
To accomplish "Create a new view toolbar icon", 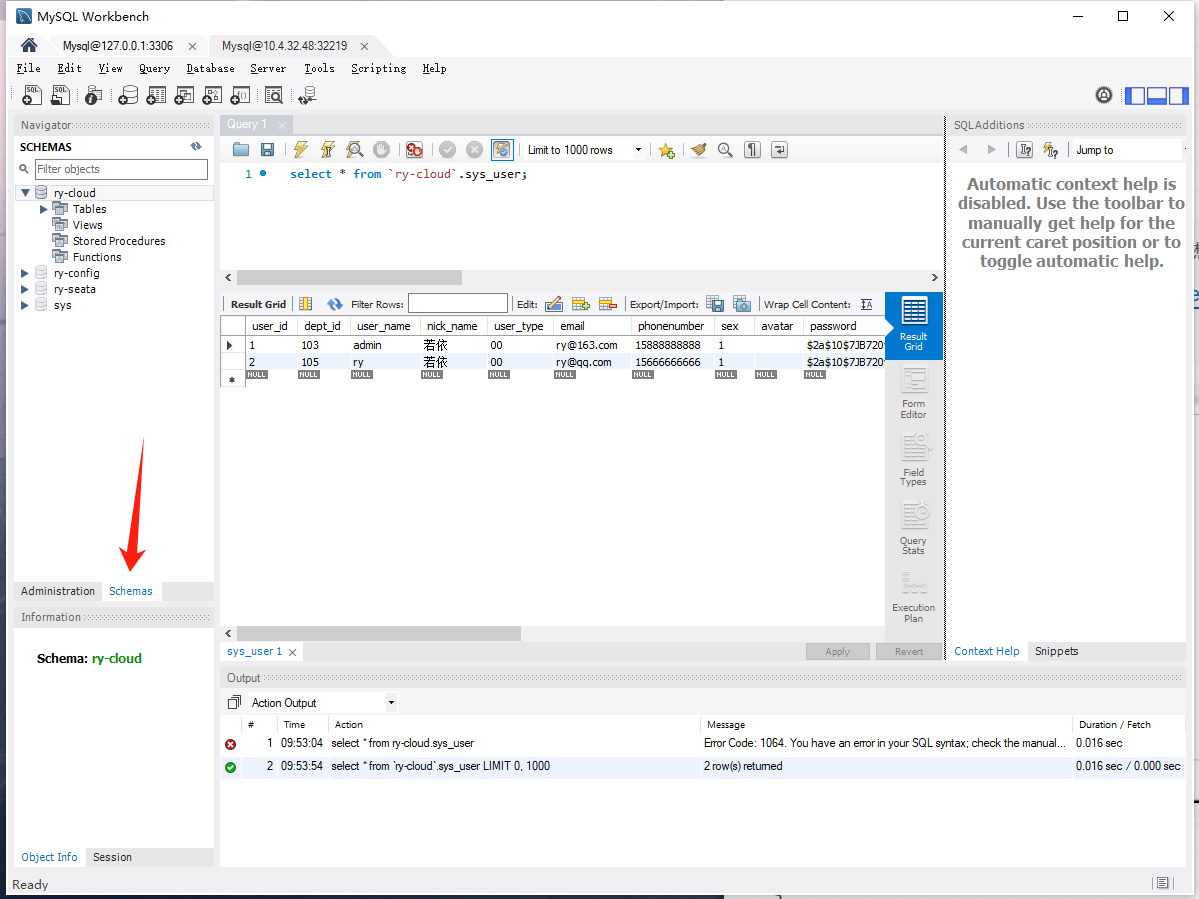I will tap(184, 95).
